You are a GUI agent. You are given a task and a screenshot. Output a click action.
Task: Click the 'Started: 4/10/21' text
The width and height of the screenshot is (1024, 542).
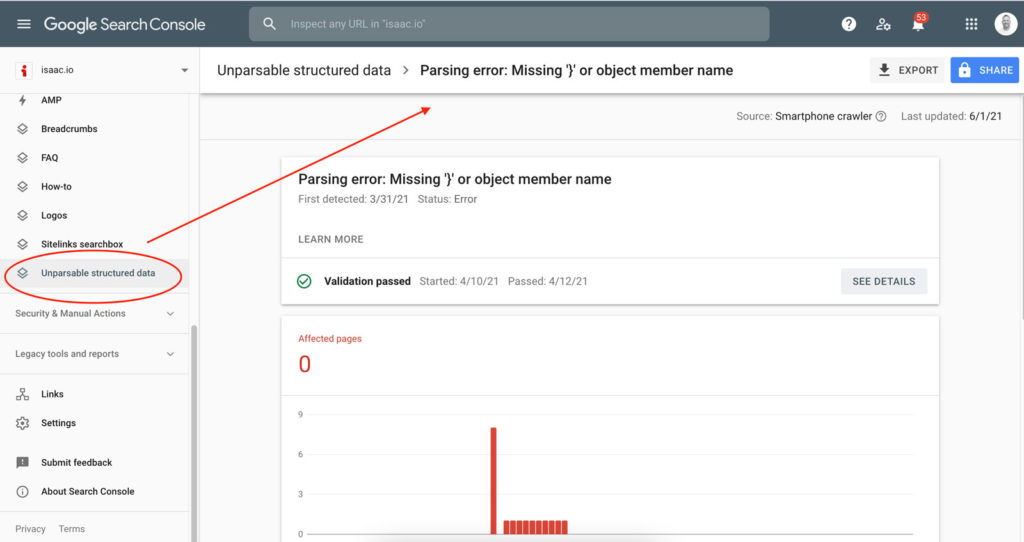[458, 281]
